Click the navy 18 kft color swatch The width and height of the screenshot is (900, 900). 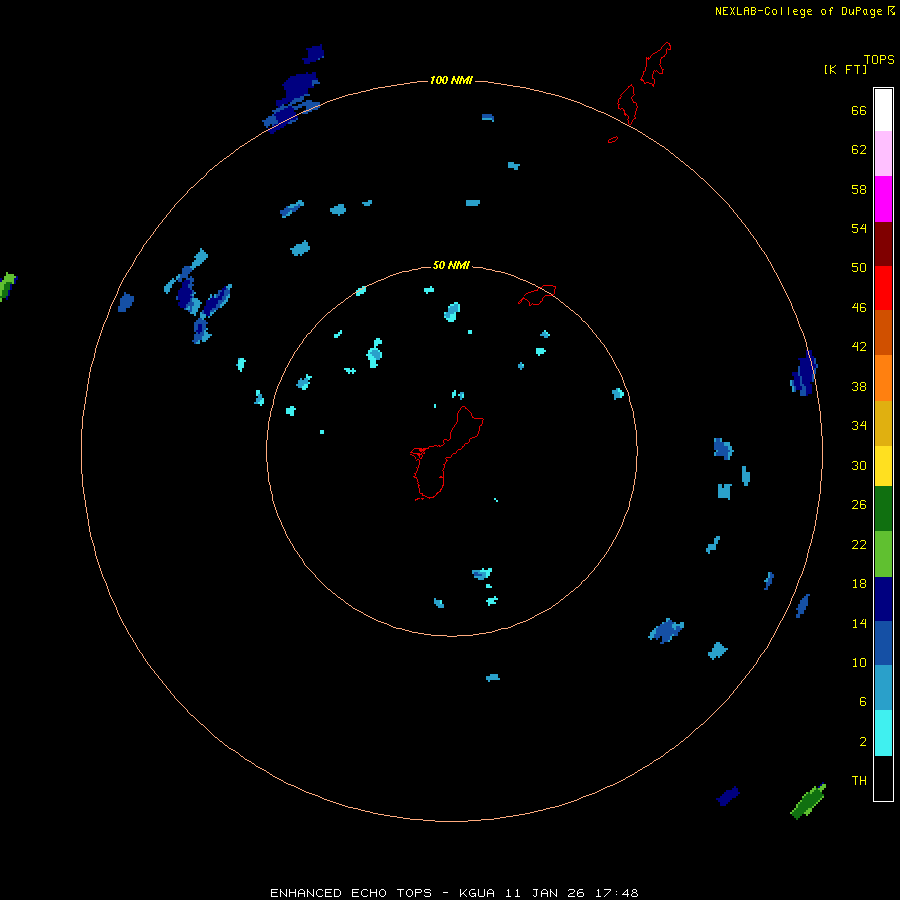coord(883,599)
